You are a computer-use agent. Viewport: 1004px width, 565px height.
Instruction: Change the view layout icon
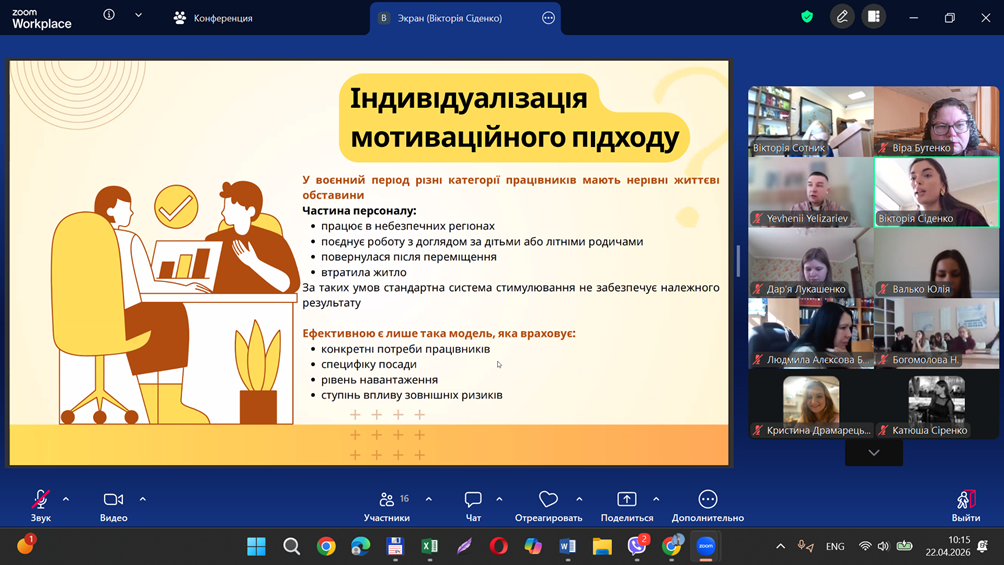click(x=874, y=17)
